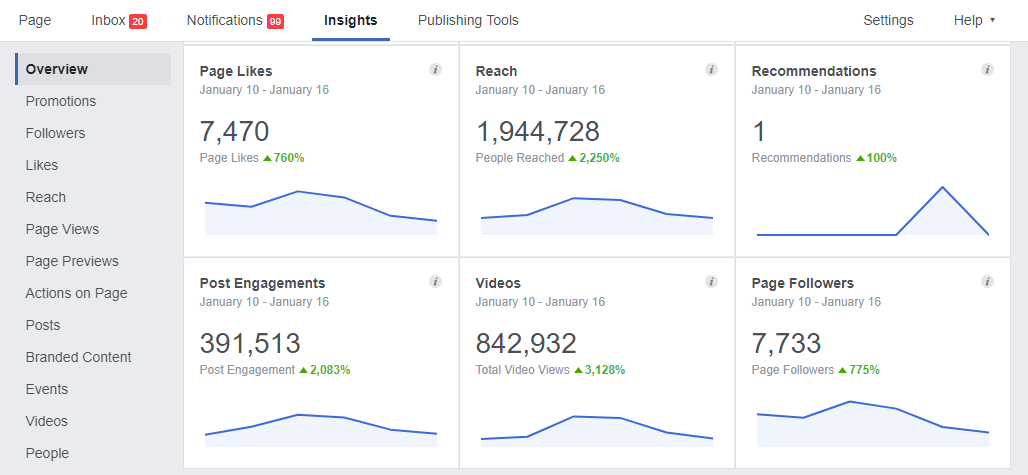Click the info icon on Post Engagements card
Screen dimensions: 1028x475
(435, 282)
